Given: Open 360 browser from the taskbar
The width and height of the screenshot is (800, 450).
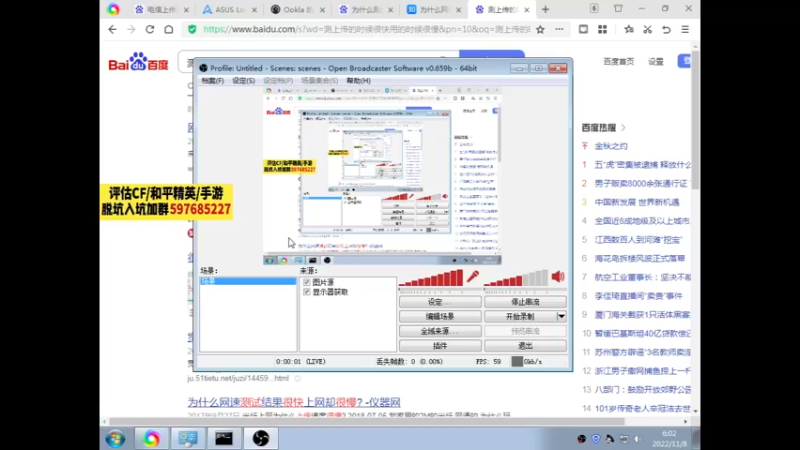Looking at the screenshot, I should click(152, 439).
